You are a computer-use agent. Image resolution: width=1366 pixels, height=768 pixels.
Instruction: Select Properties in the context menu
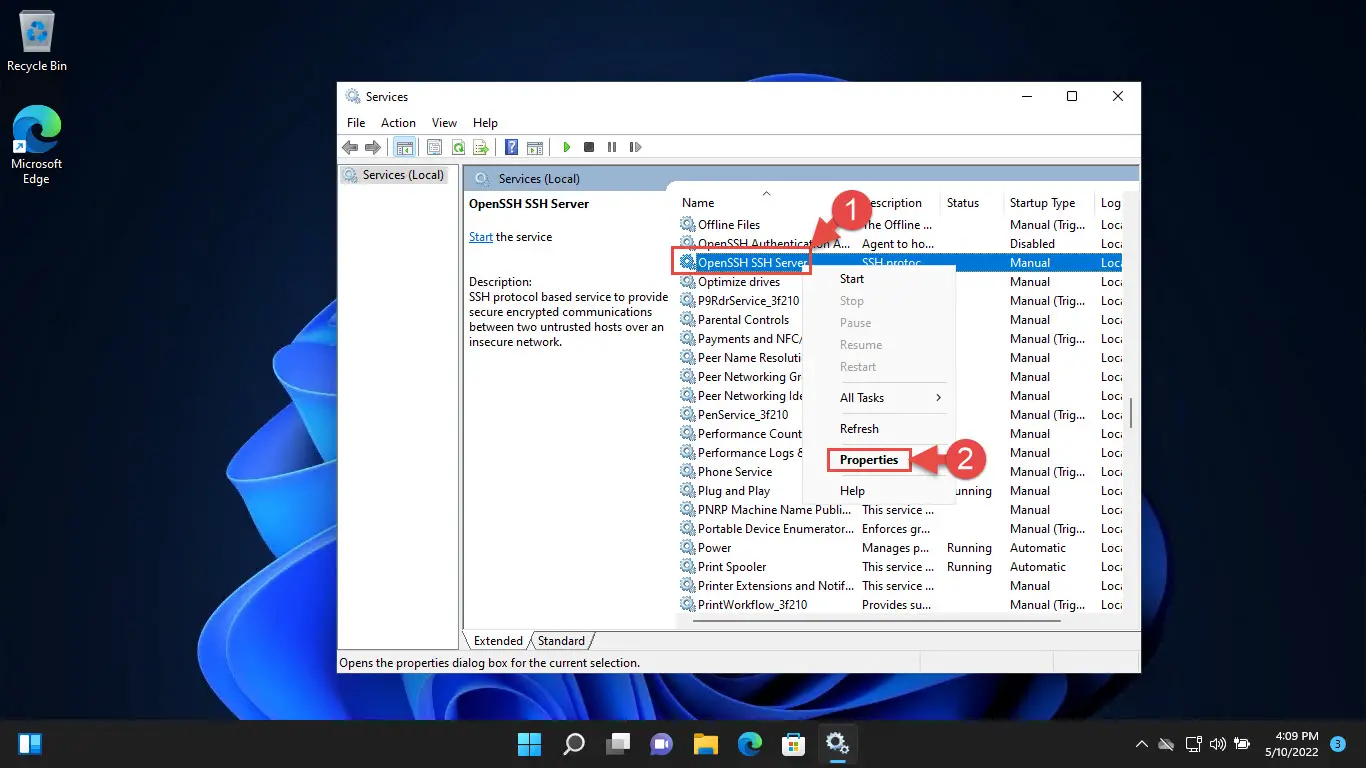pos(869,460)
